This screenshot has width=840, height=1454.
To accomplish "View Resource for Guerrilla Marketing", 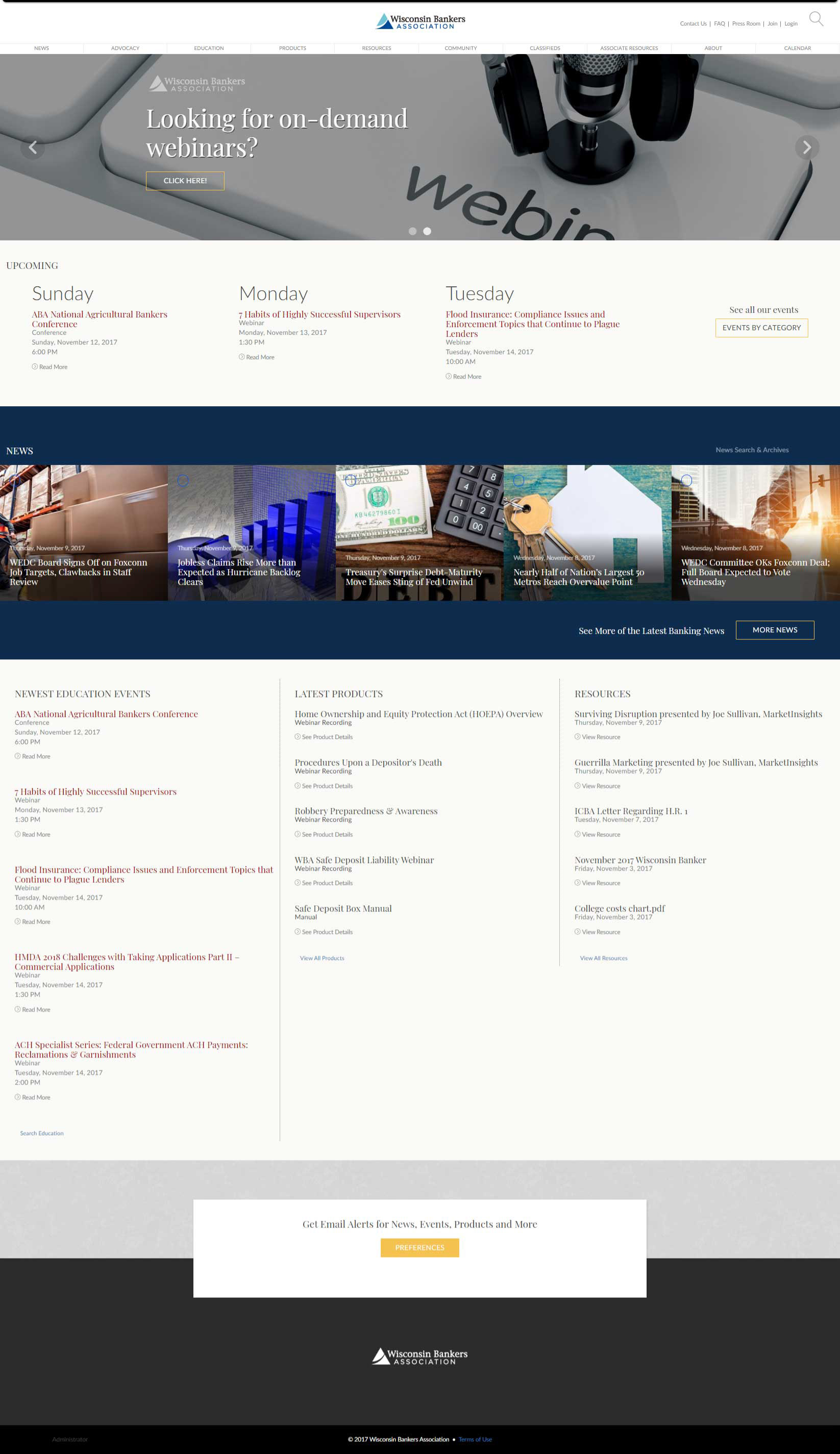I will coord(597,786).
